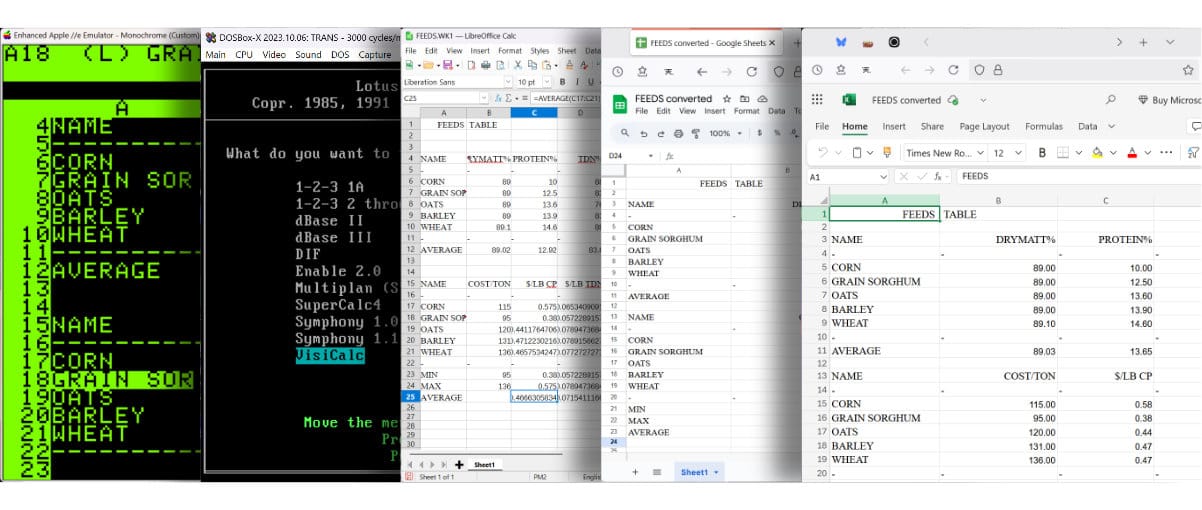The image size is (1202, 510).
Task: Click the Bold icon in LibreOffice Calc
Action: 563,82
